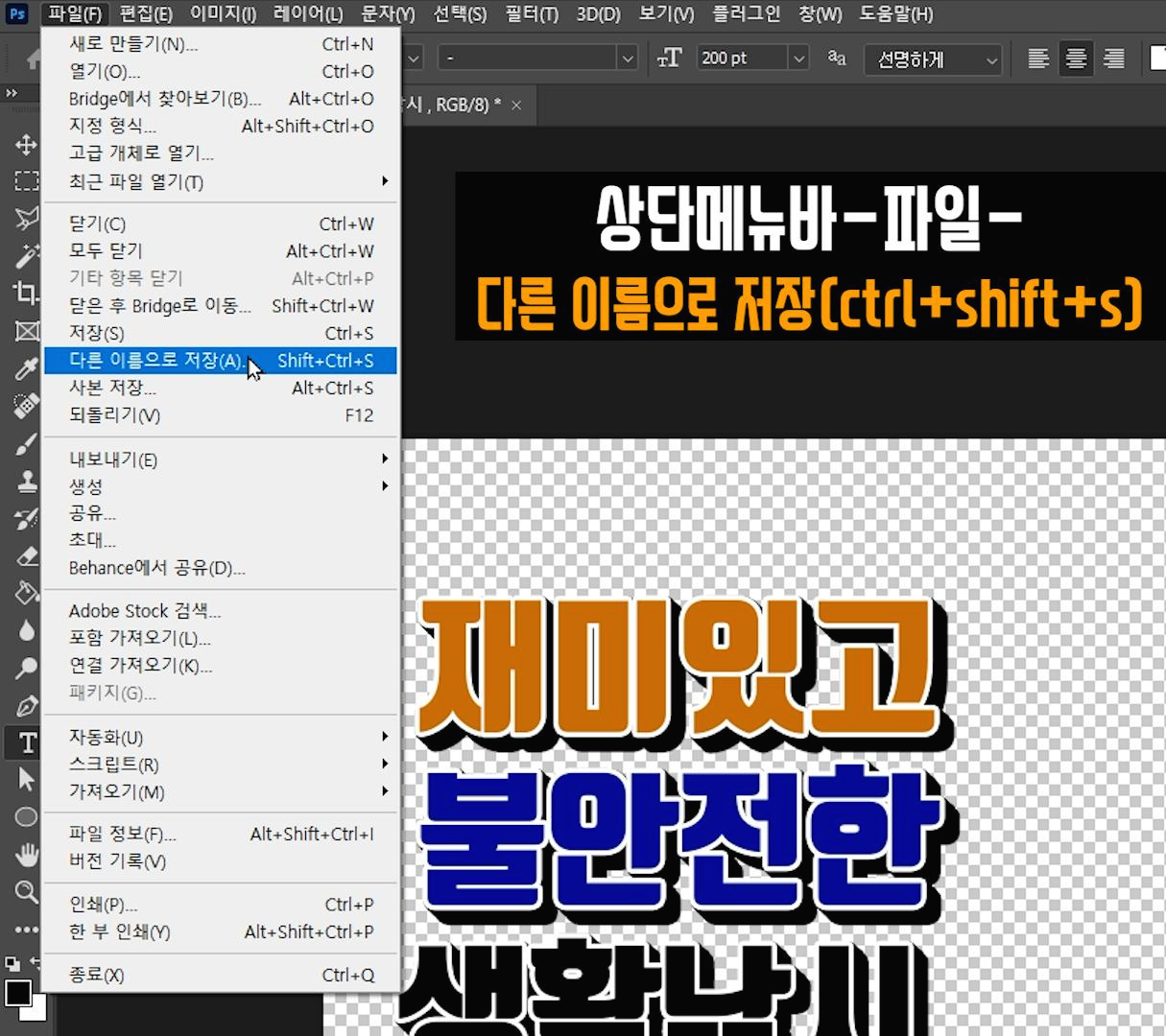1166x1036 pixels.
Task: Select the Blur tool
Action: coord(26,630)
